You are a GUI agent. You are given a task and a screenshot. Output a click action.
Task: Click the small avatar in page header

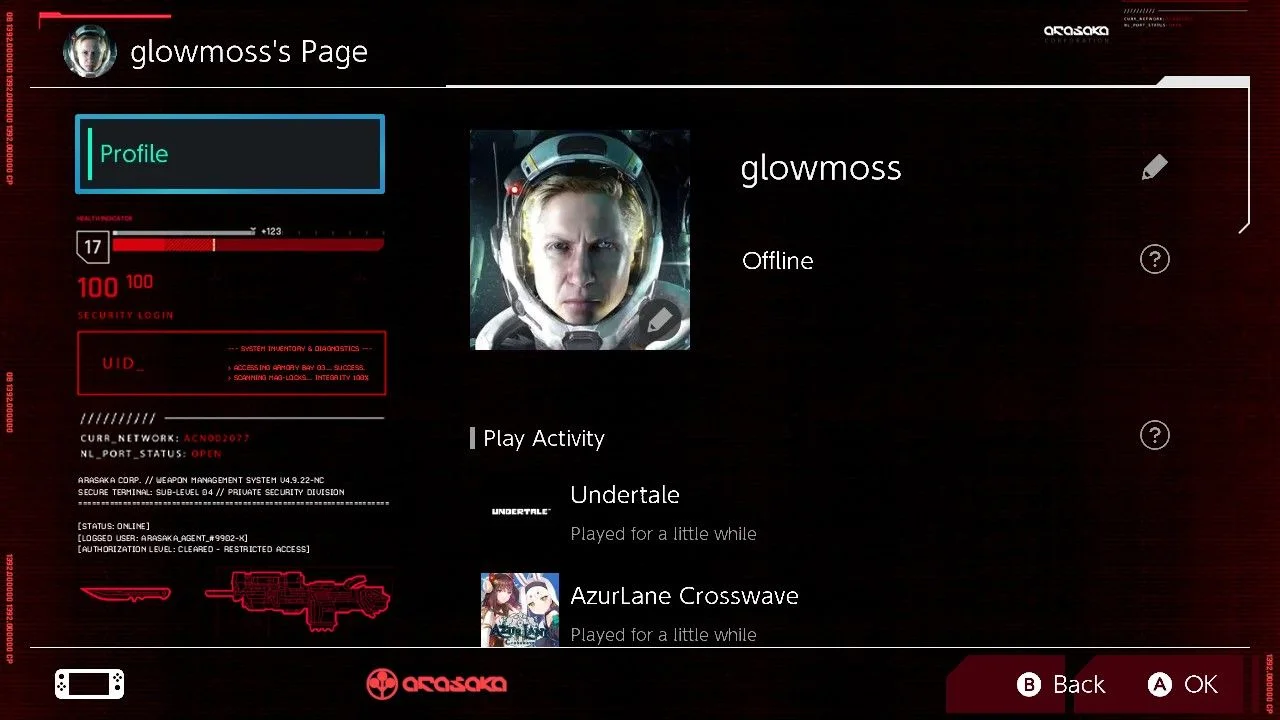[x=90, y=51]
